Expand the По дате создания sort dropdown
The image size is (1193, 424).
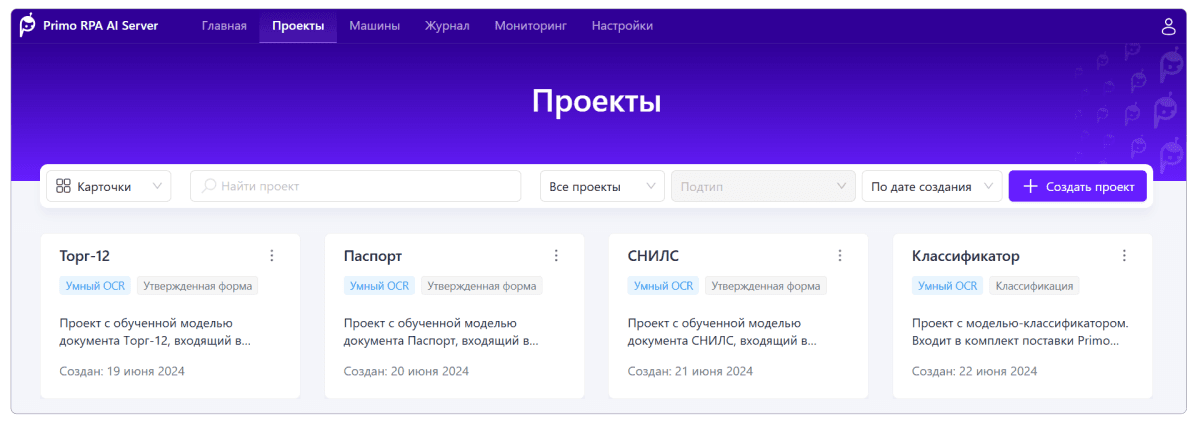tap(931, 186)
